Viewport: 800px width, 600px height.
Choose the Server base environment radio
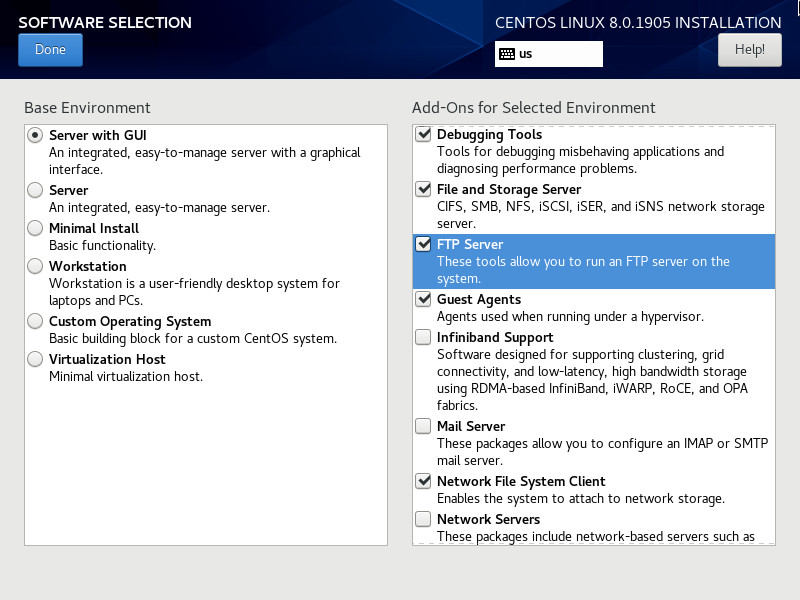(35, 190)
